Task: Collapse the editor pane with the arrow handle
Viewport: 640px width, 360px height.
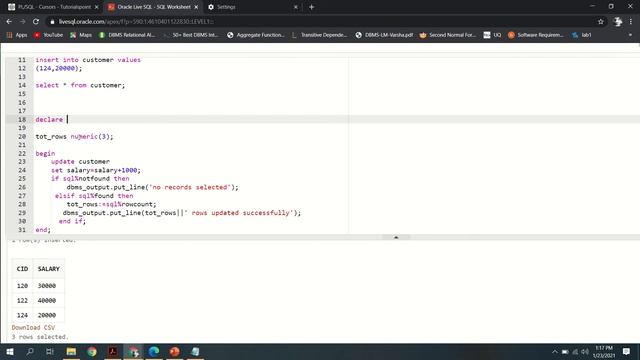Action: [396, 237]
